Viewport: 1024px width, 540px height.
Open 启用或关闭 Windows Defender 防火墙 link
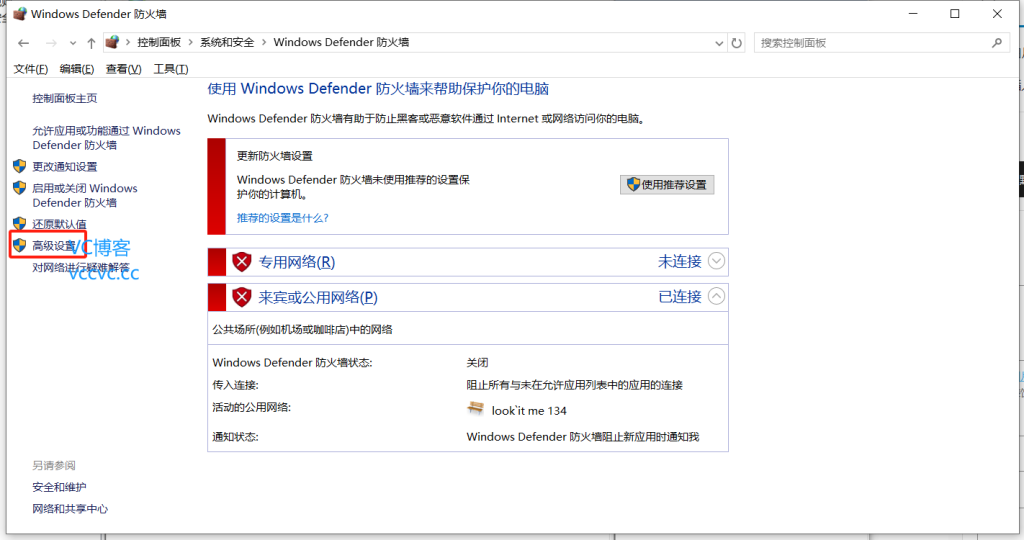(85, 195)
